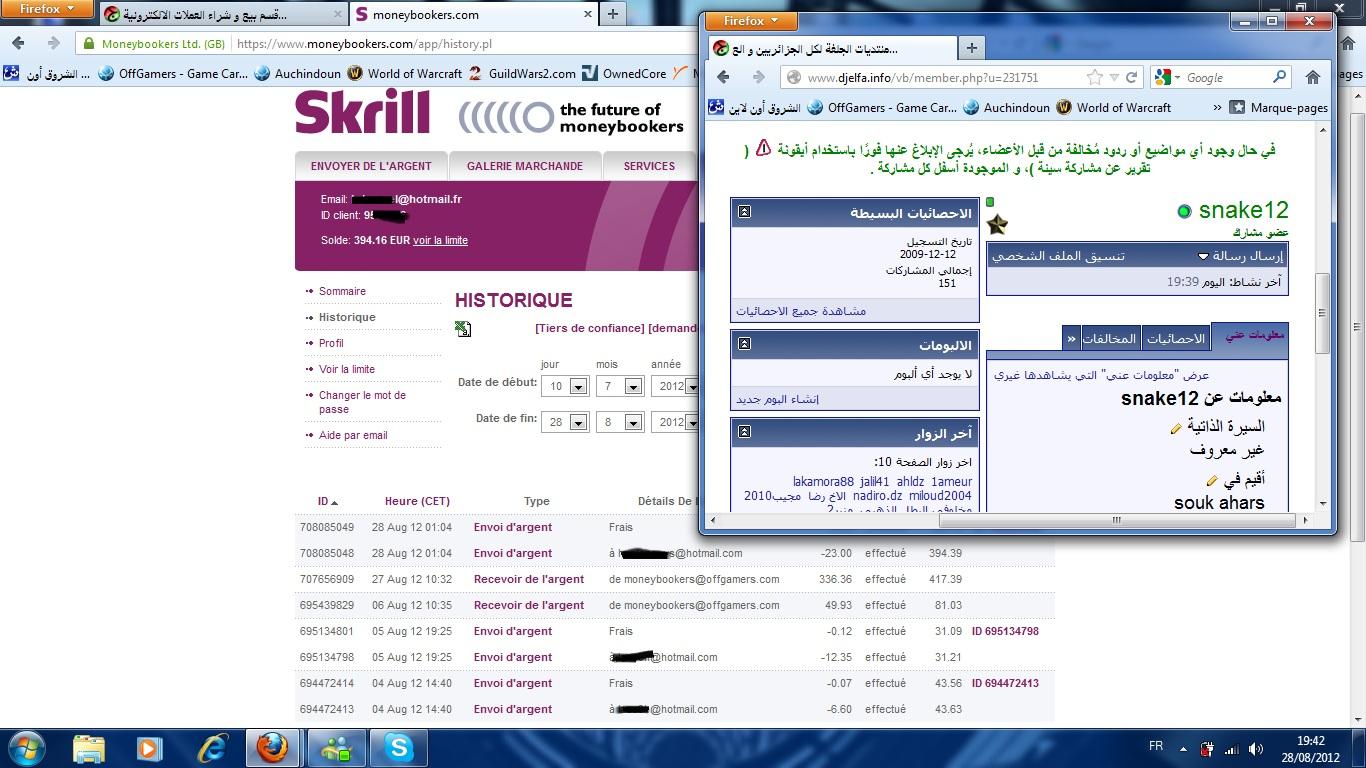Viewport: 1366px width, 768px height.
Task: Show hidden system tray icons
Action: pyautogui.click(x=1184, y=747)
